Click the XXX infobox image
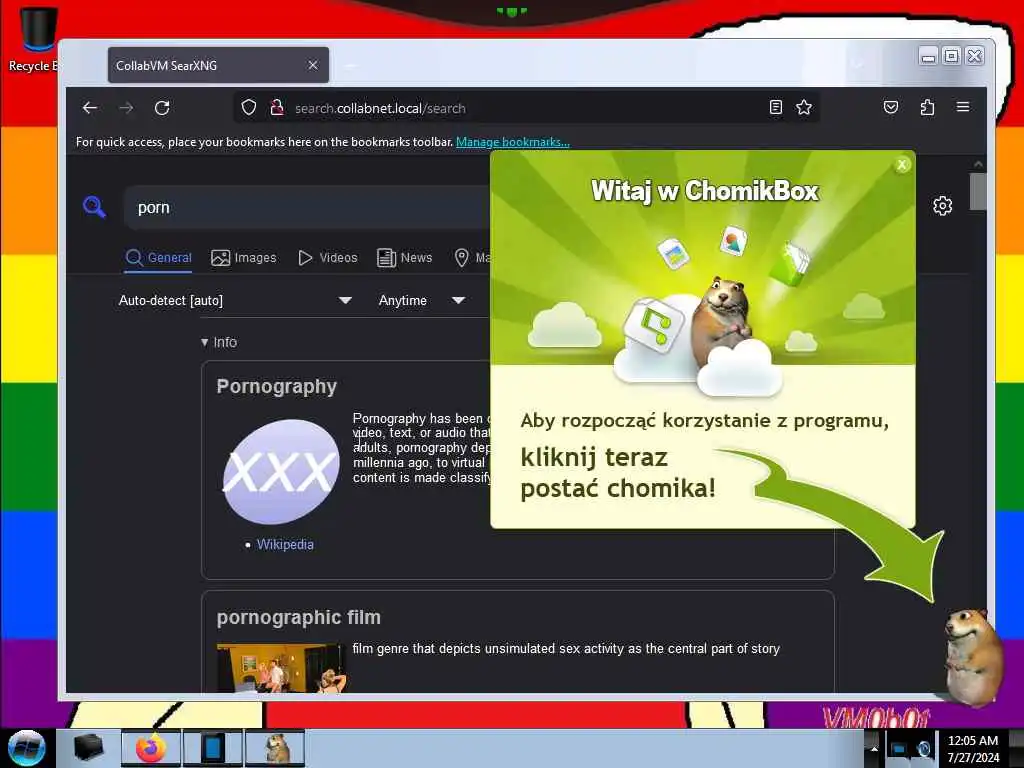The width and height of the screenshot is (1024, 768). [x=281, y=472]
